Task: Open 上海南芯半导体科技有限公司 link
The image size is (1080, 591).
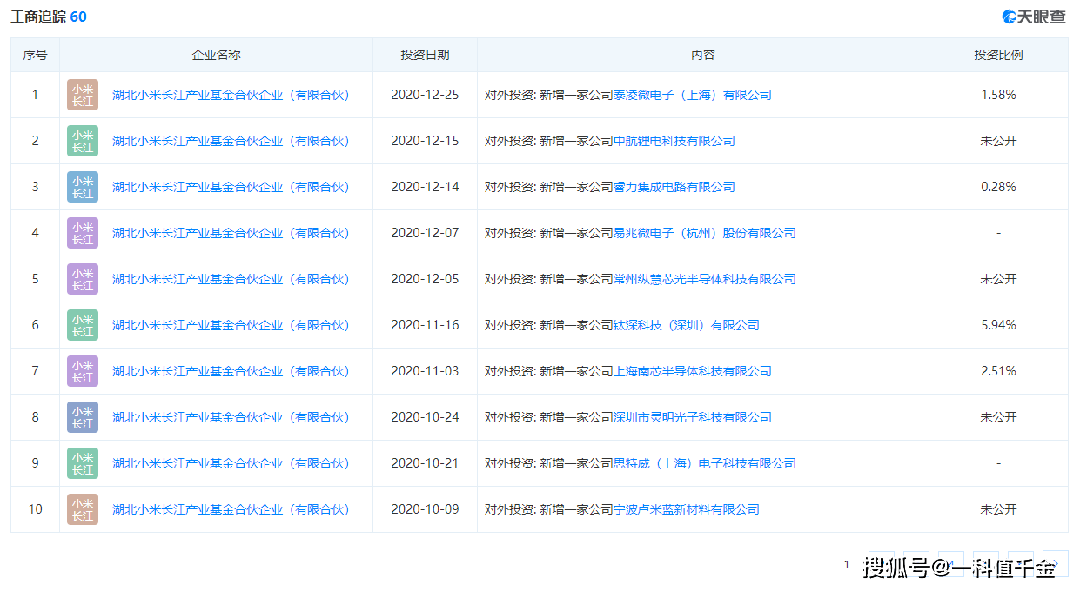Action: (x=692, y=371)
